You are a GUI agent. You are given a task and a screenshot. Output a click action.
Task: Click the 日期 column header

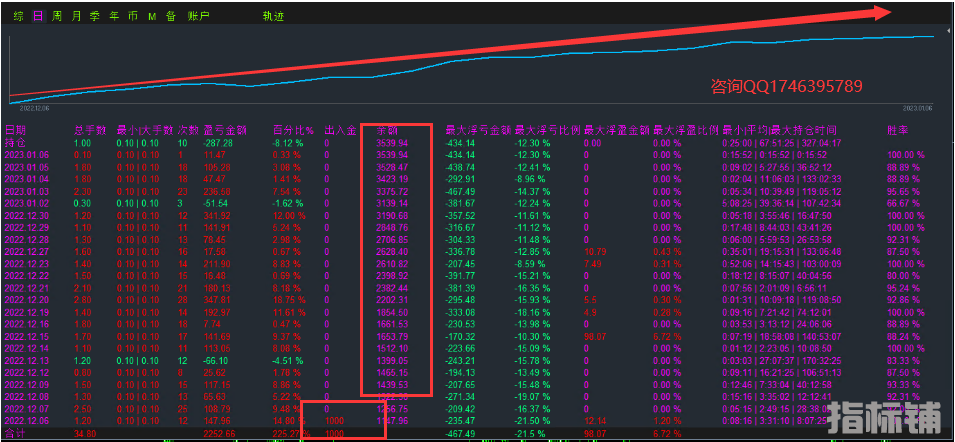click(16, 131)
